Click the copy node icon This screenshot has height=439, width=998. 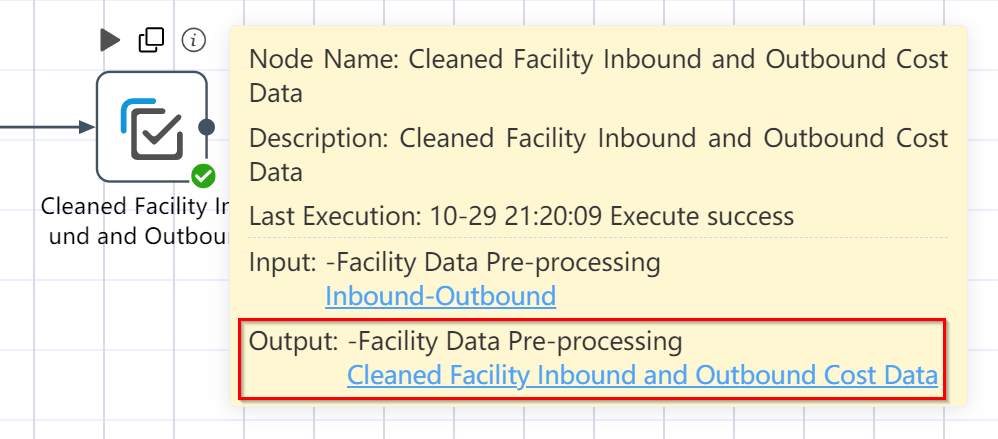151,40
